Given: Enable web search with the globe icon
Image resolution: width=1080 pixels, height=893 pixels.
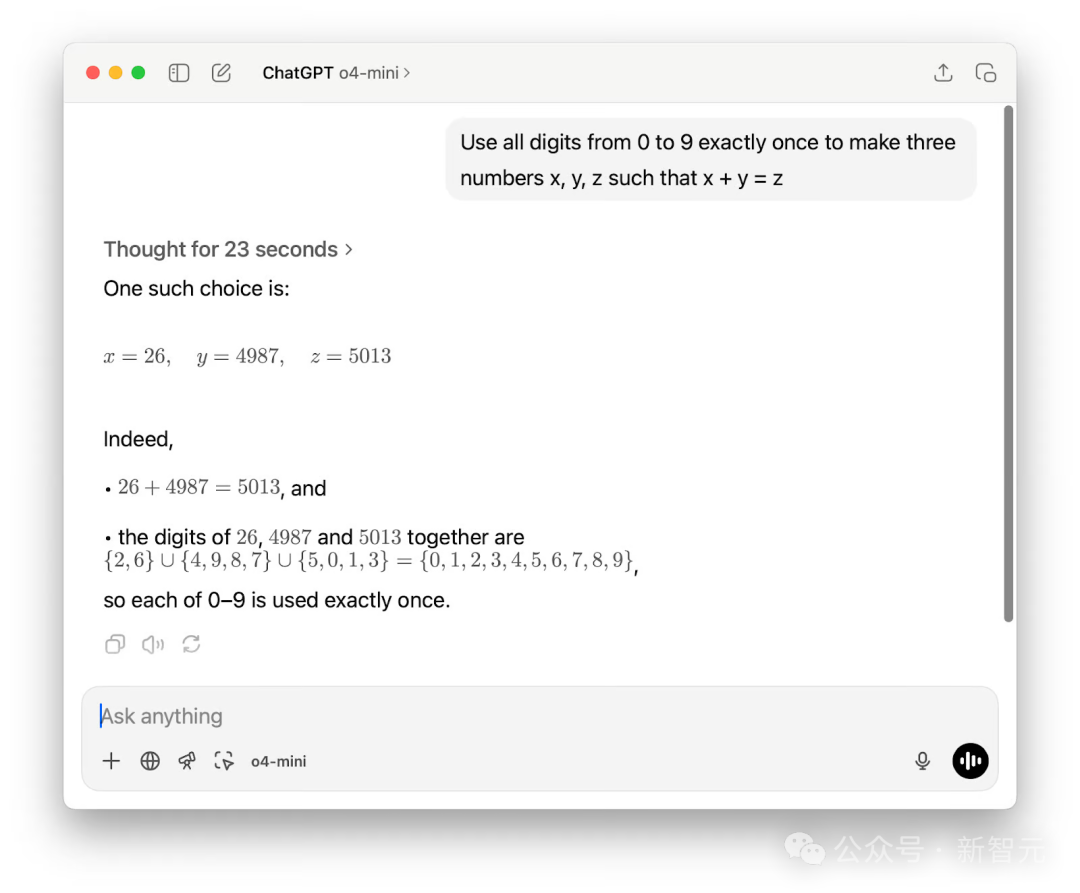Looking at the screenshot, I should point(149,761).
